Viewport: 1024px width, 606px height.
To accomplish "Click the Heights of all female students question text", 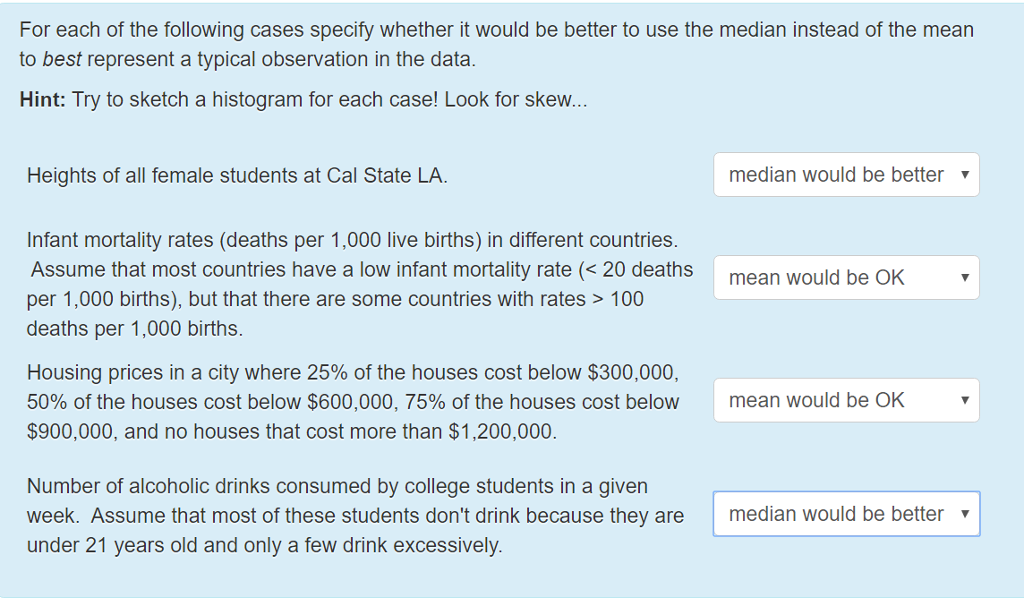I will [237, 176].
